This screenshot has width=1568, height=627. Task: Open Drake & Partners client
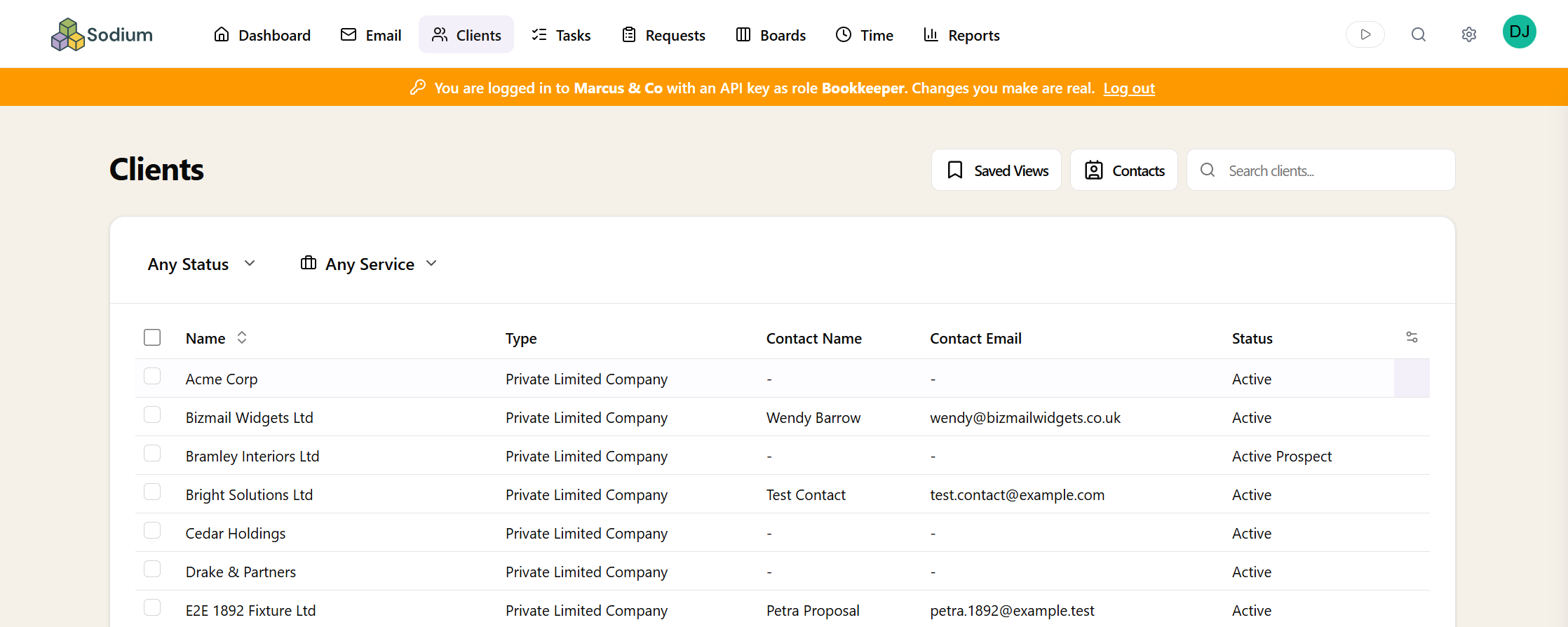tap(241, 572)
